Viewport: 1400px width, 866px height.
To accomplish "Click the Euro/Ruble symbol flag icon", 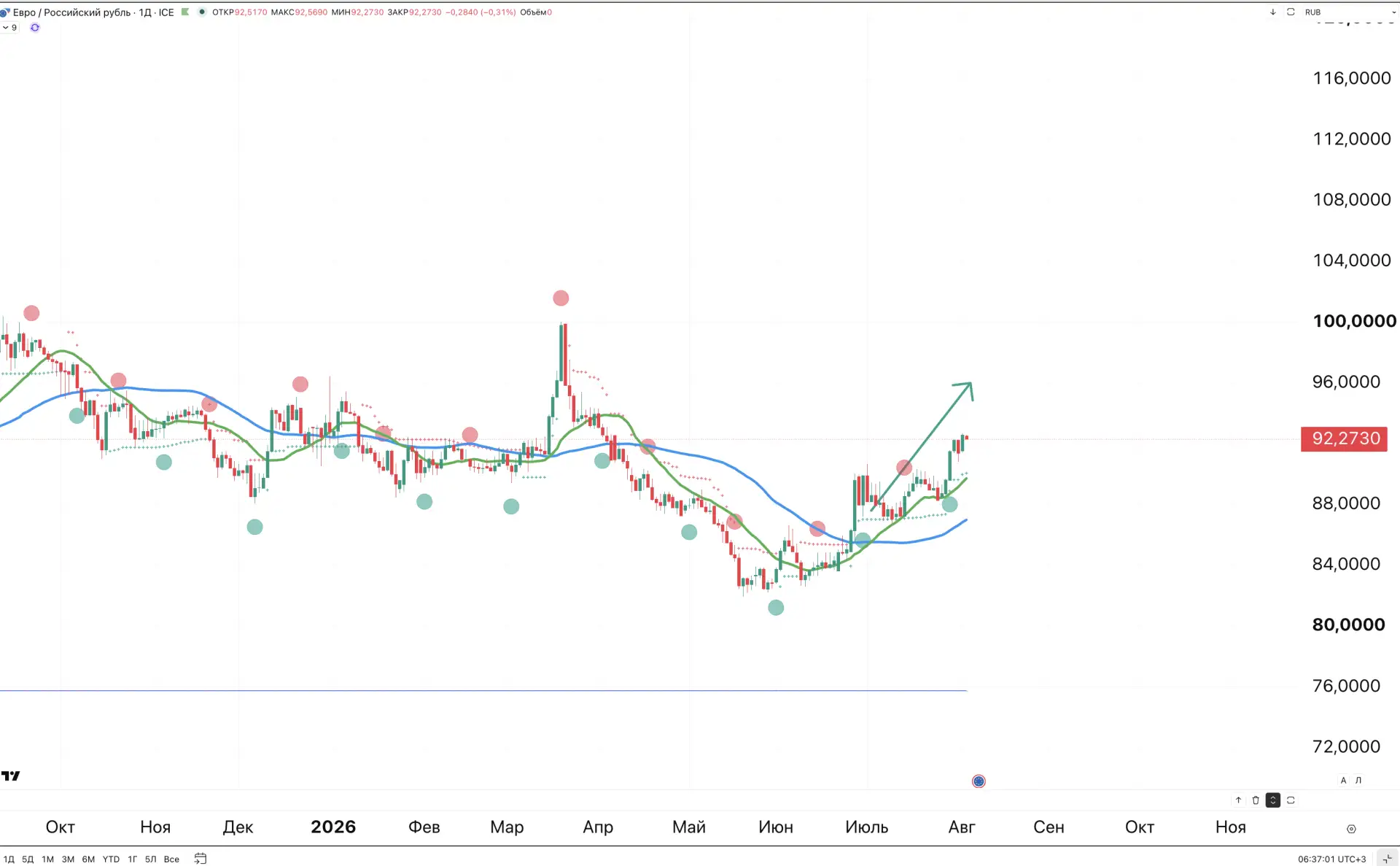I will point(5,12).
